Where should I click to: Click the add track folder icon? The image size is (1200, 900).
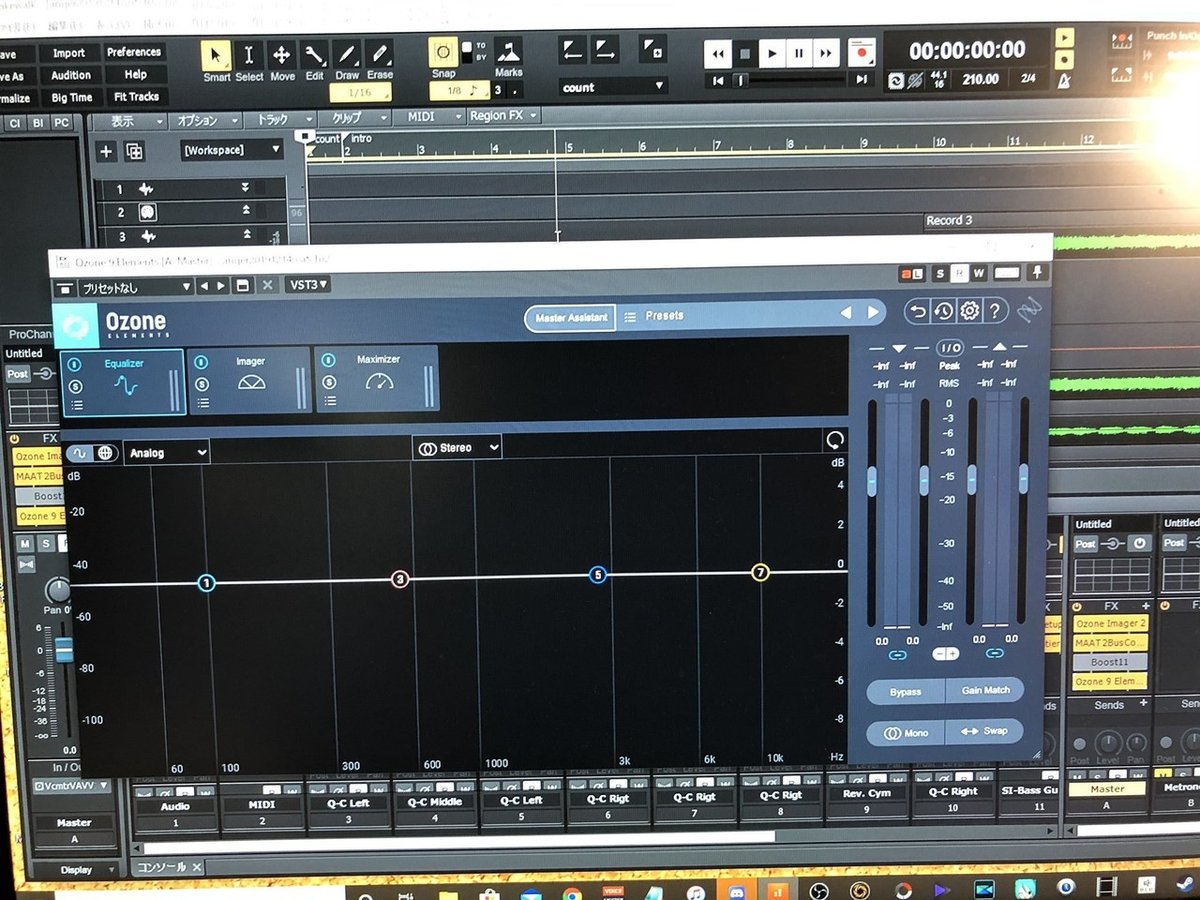(x=134, y=151)
